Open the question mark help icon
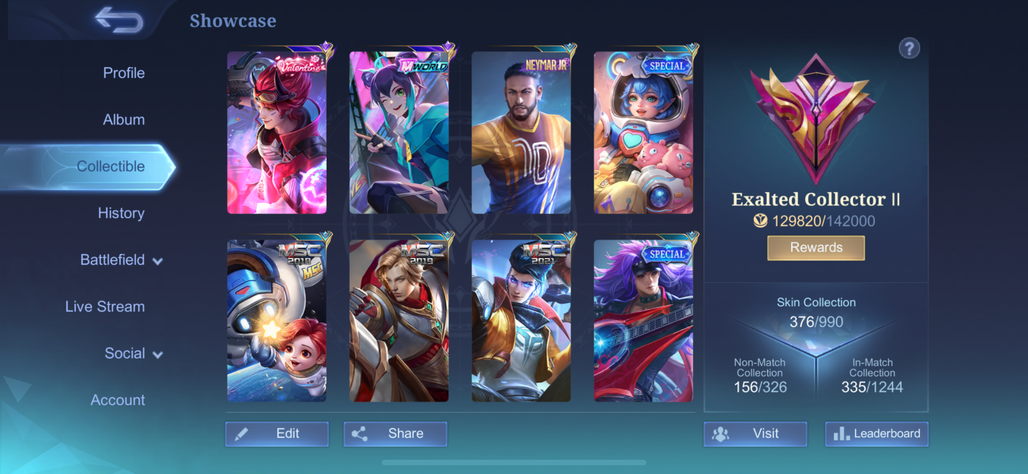 point(909,48)
